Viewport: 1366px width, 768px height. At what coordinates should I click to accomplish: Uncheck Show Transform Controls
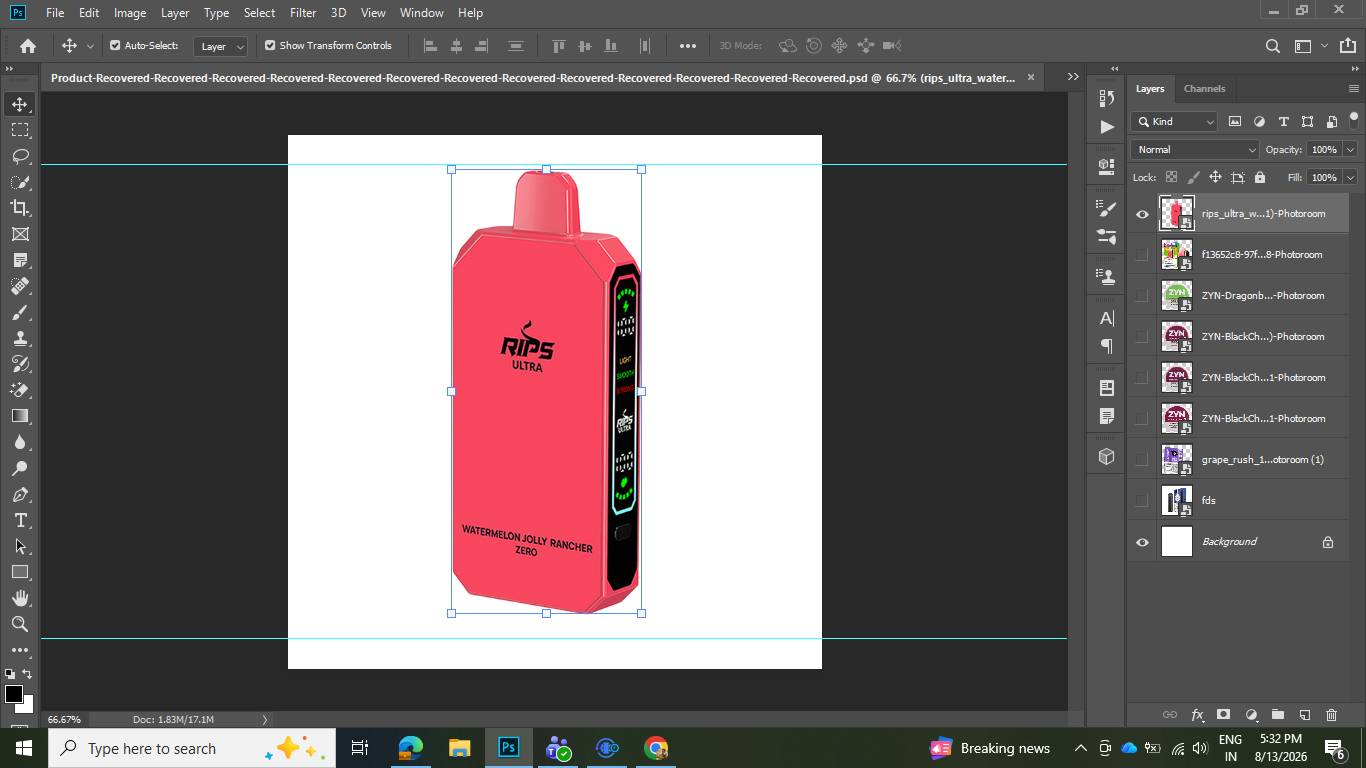pyautogui.click(x=270, y=45)
